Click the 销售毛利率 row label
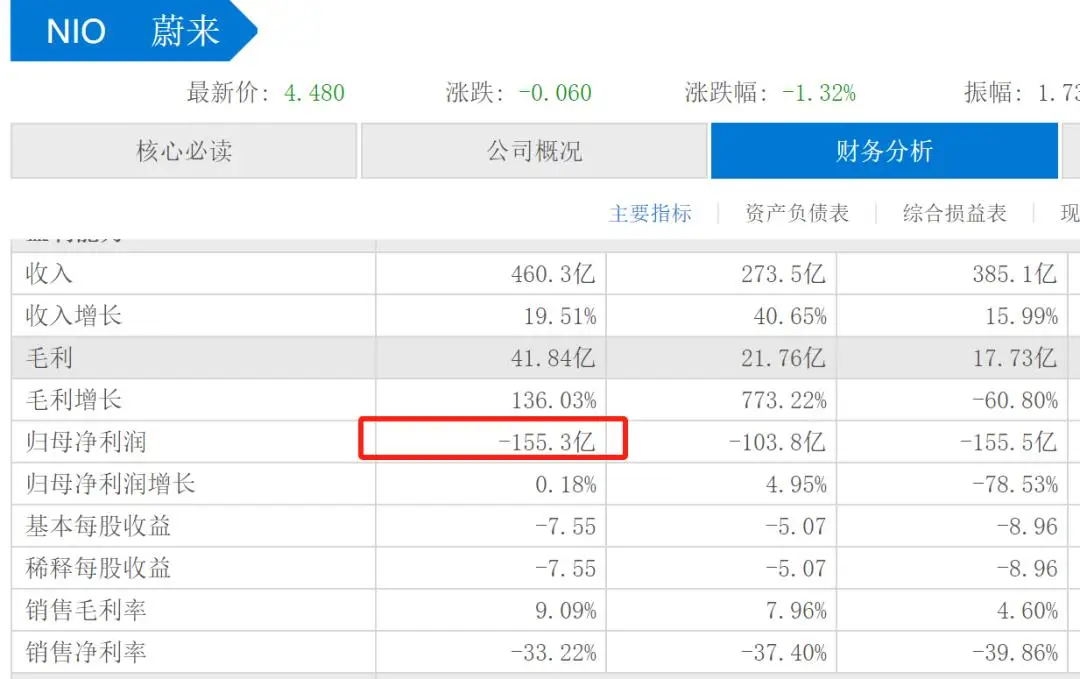 pos(86,610)
